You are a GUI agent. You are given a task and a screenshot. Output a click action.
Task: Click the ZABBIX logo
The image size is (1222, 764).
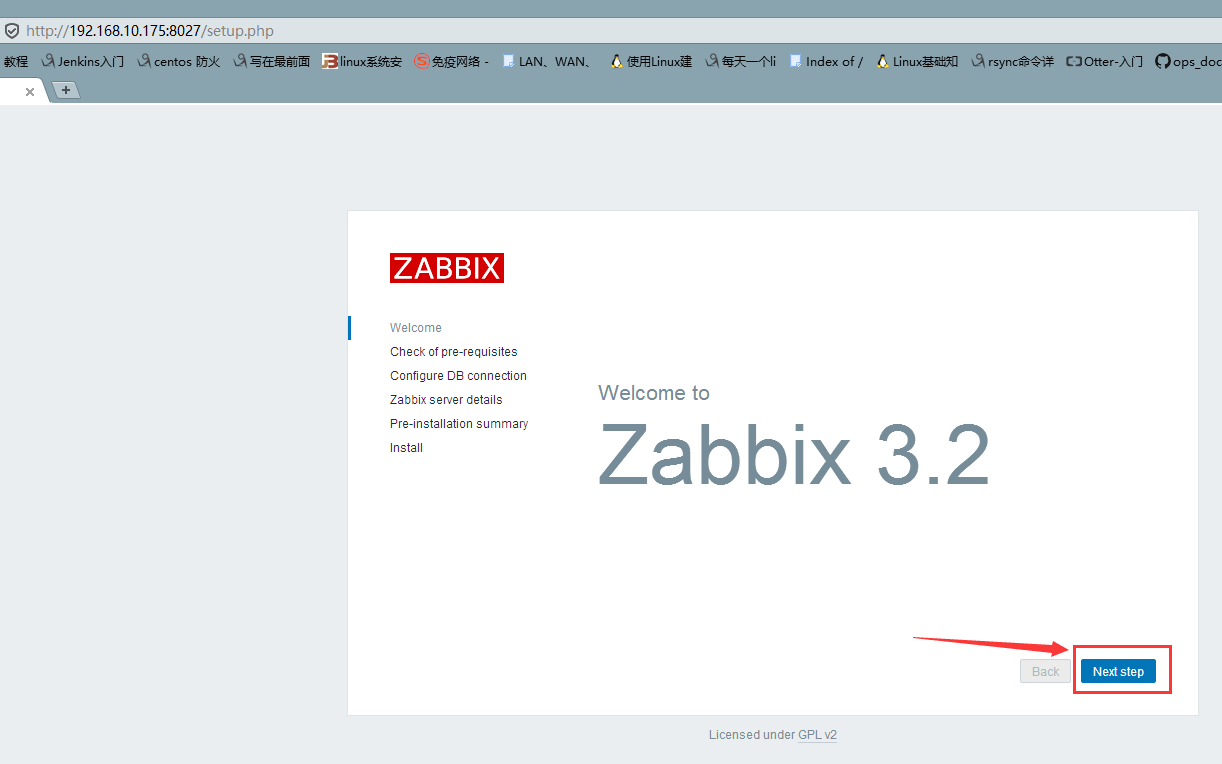tap(447, 268)
